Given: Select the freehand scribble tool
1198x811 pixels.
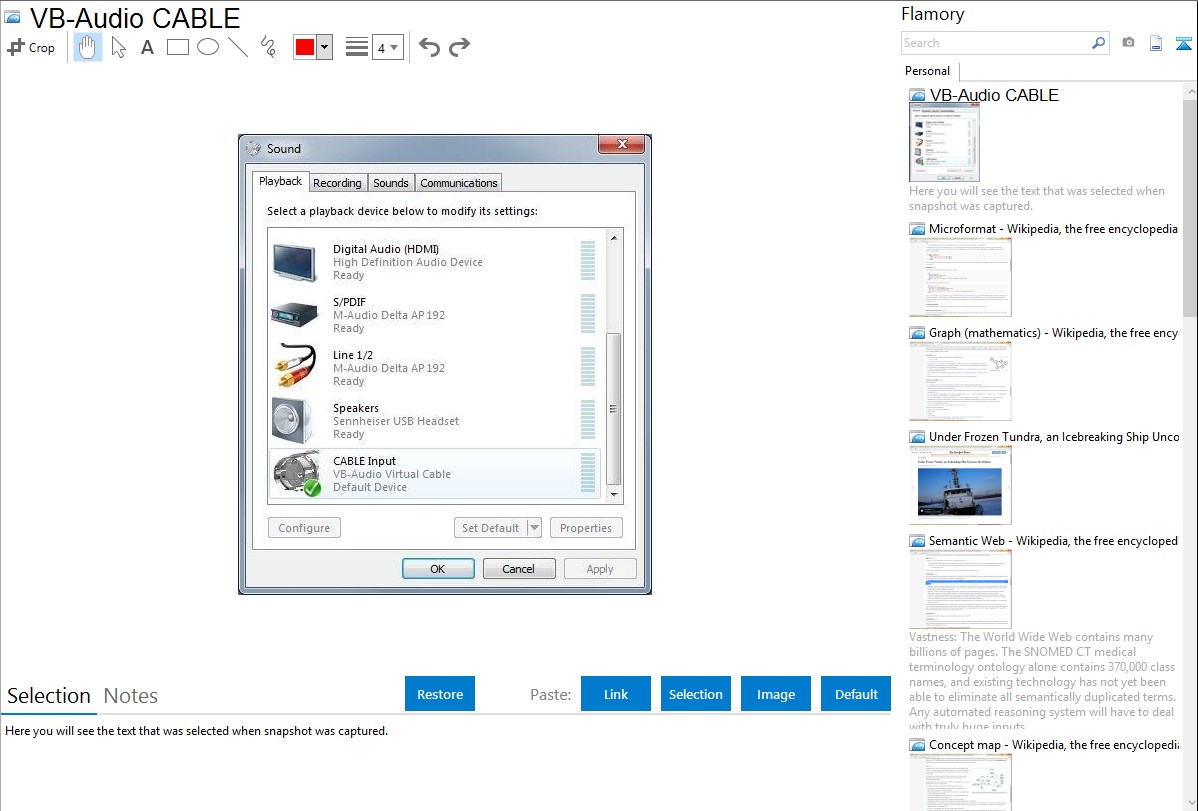Looking at the screenshot, I should click(268, 47).
